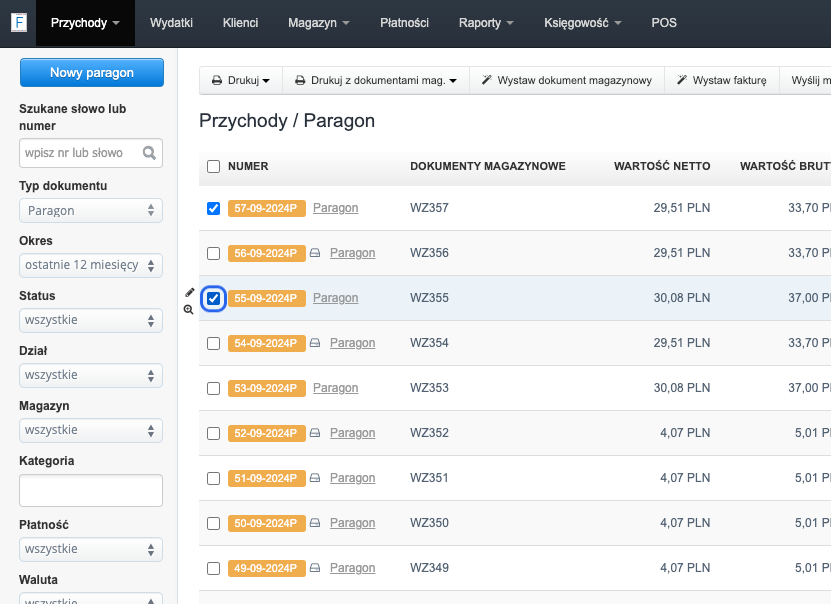Open the Okres ostatnie 12 miesięcy dropdown
This screenshot has width=831, height=604.
click(x=91, y=265)
